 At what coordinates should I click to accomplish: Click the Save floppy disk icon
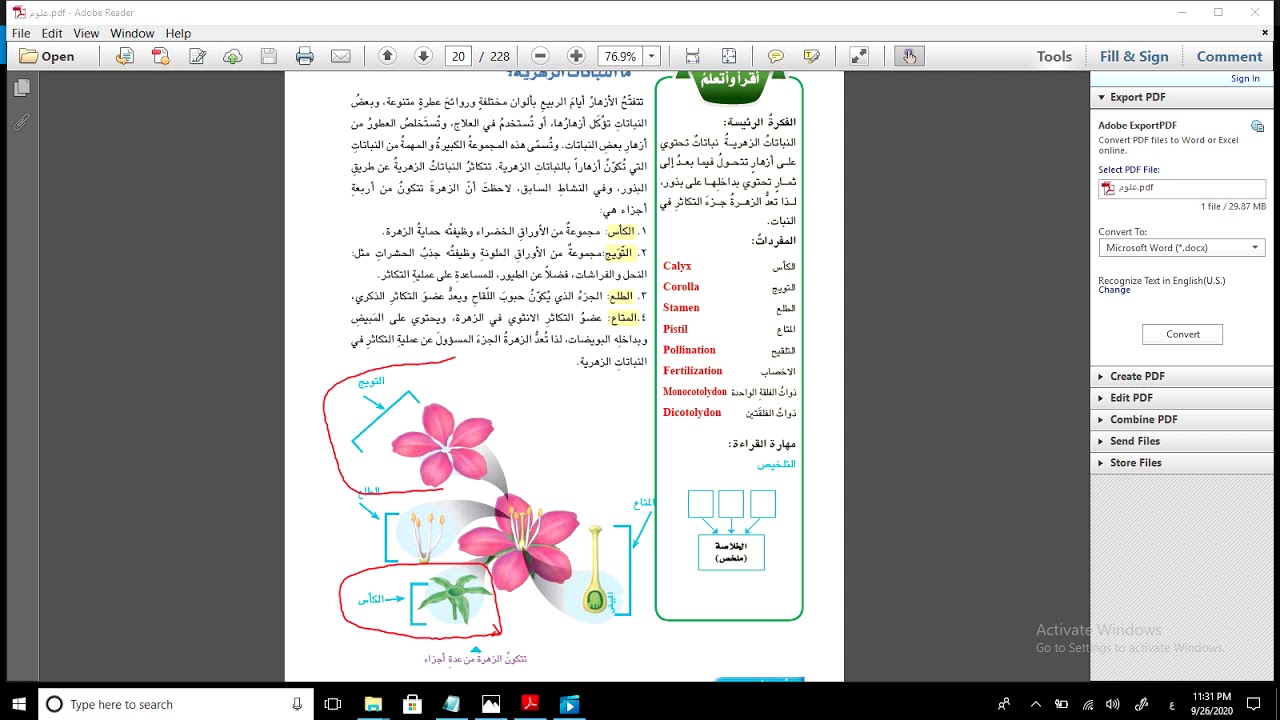pos(268,56)
